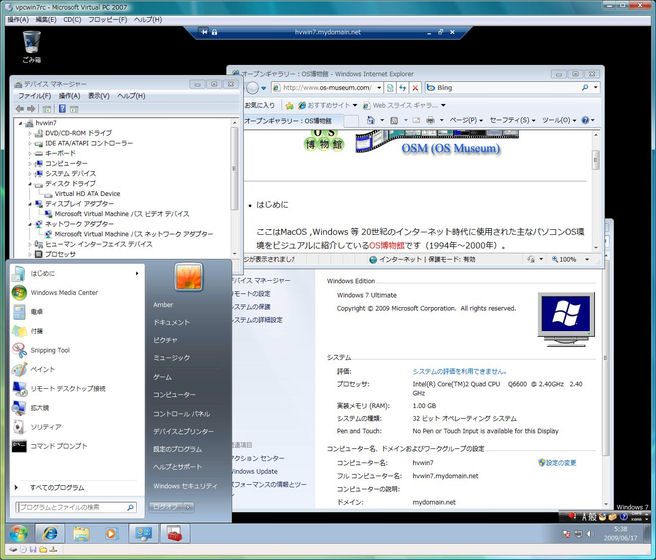Click the Bing search input field

point(506,88)
